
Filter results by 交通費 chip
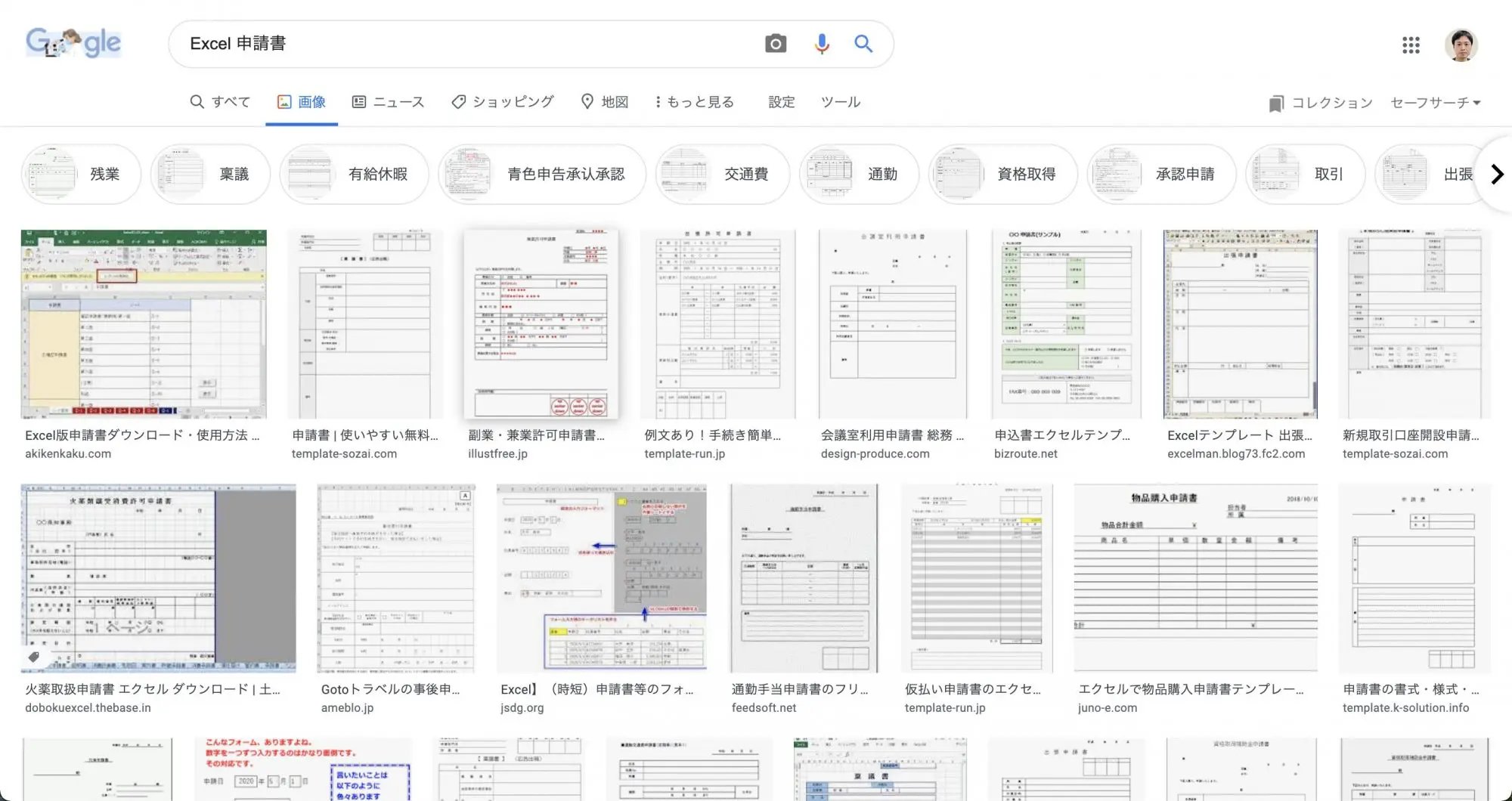[723, 174]
